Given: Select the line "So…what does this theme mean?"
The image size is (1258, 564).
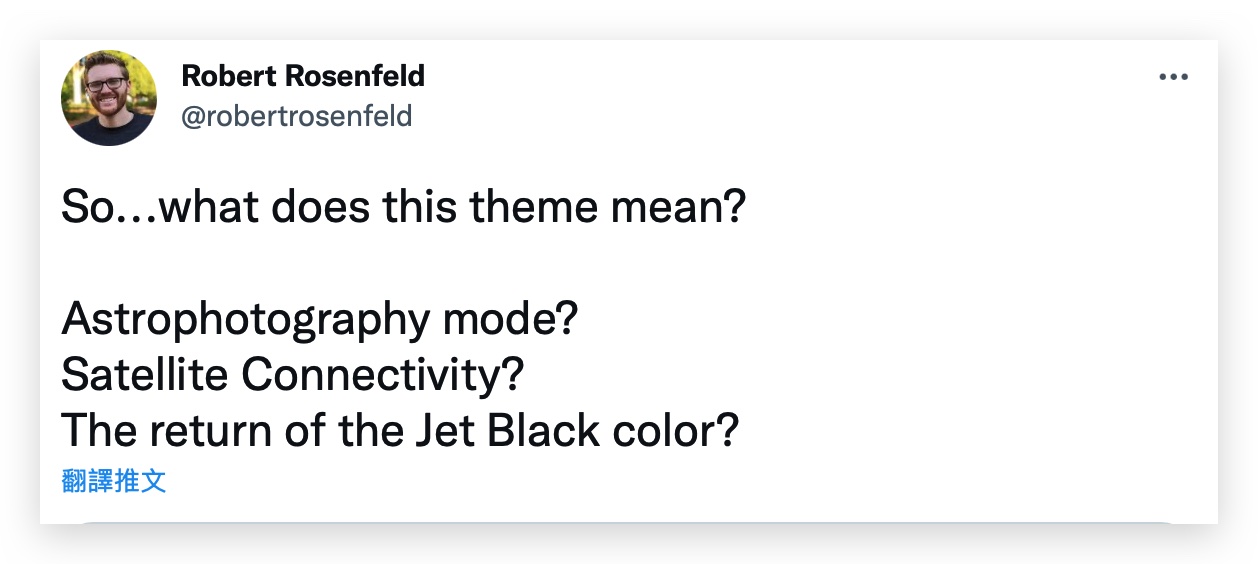Looking at the screenshot, I should tap(404, 208).
